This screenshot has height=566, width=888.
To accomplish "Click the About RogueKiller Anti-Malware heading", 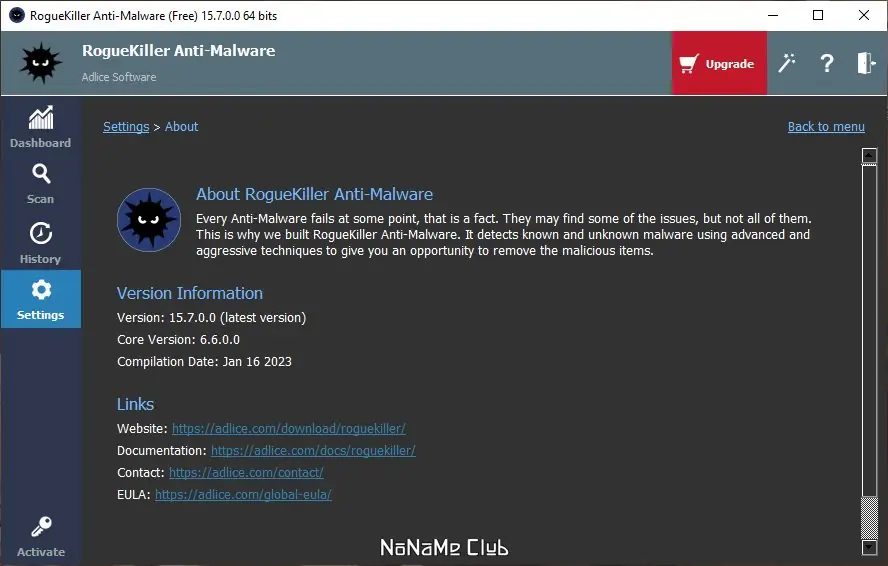I will (314, 194).
